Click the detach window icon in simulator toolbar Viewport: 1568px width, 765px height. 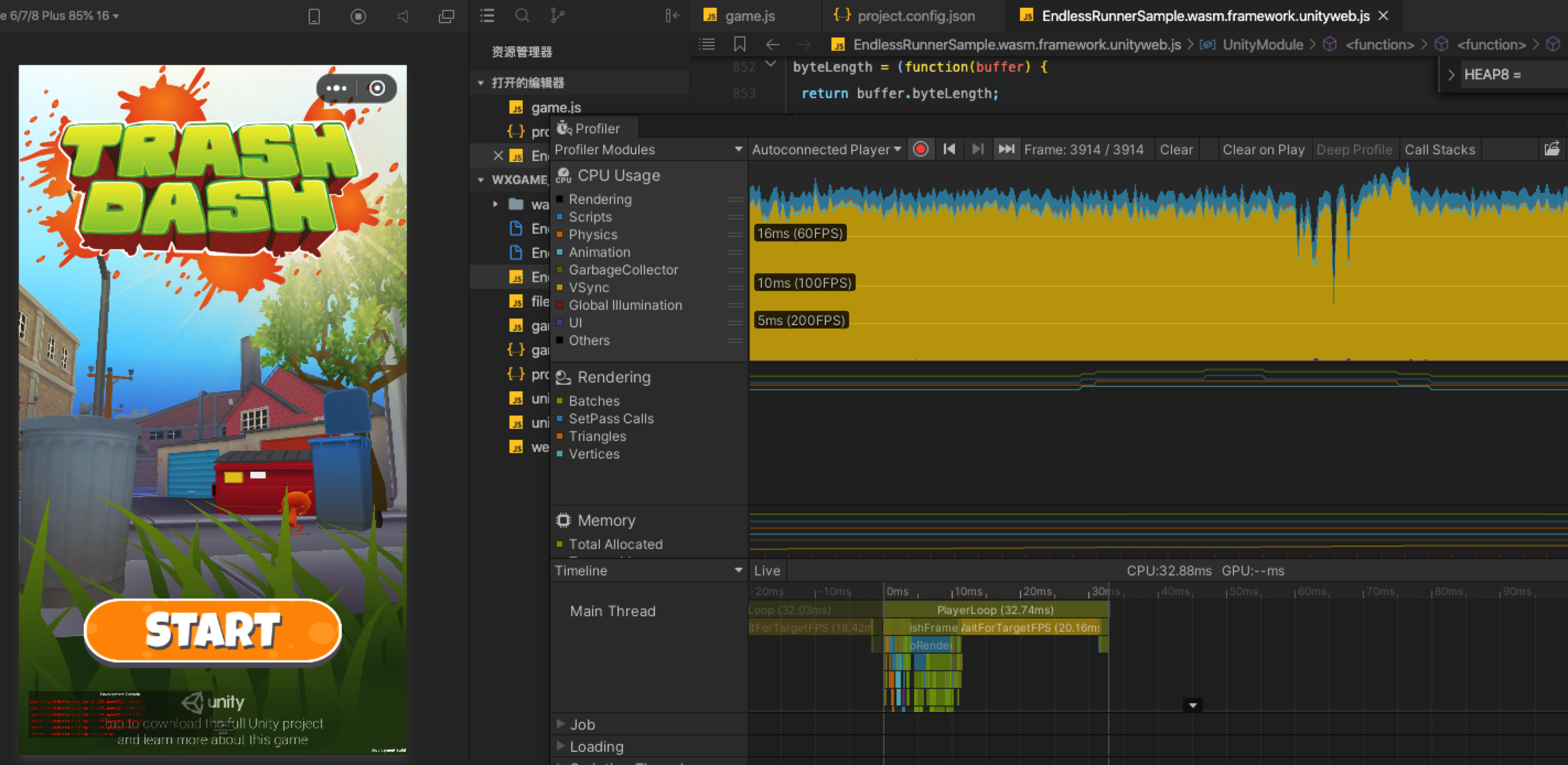447,17
